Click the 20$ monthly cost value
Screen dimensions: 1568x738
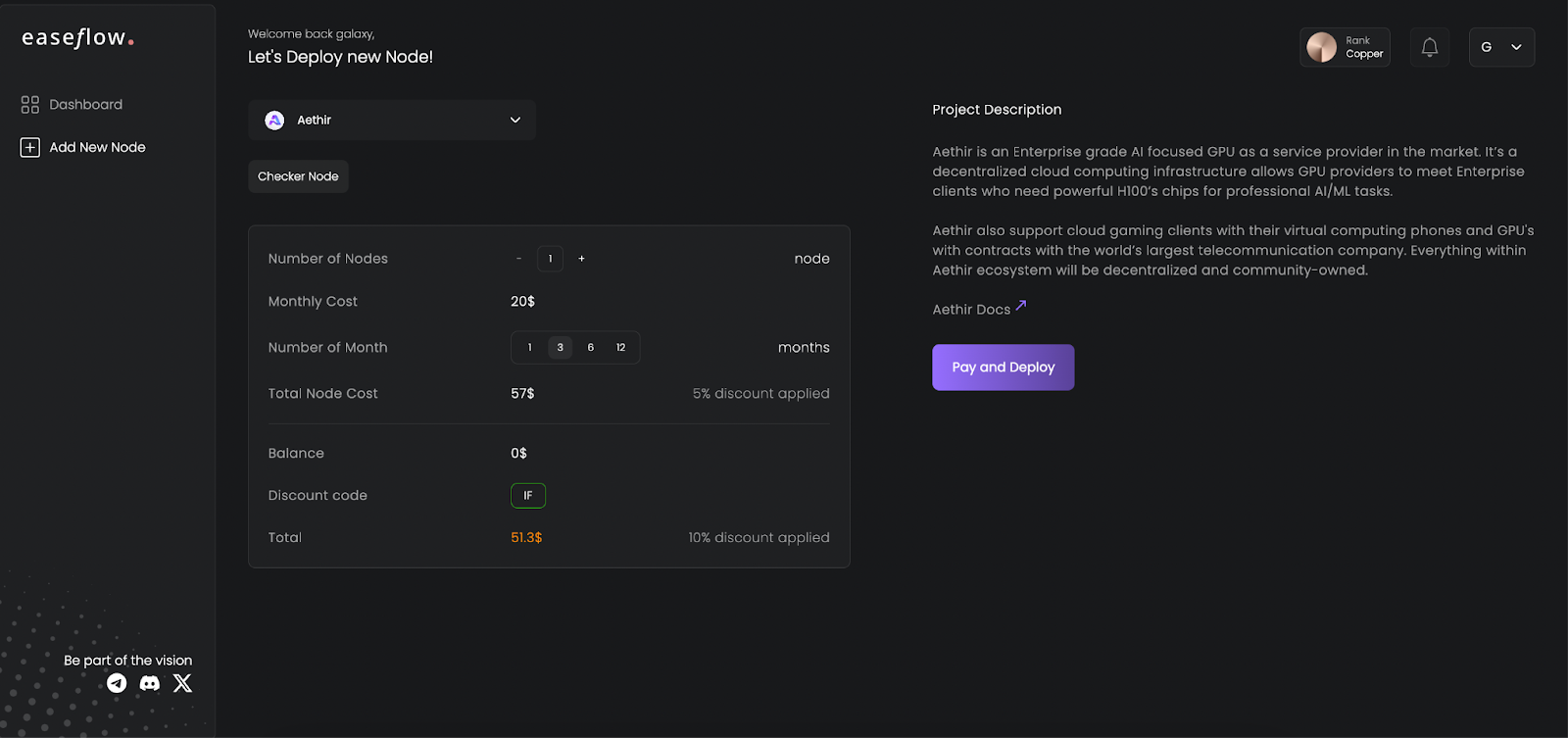tap(522, 302)
